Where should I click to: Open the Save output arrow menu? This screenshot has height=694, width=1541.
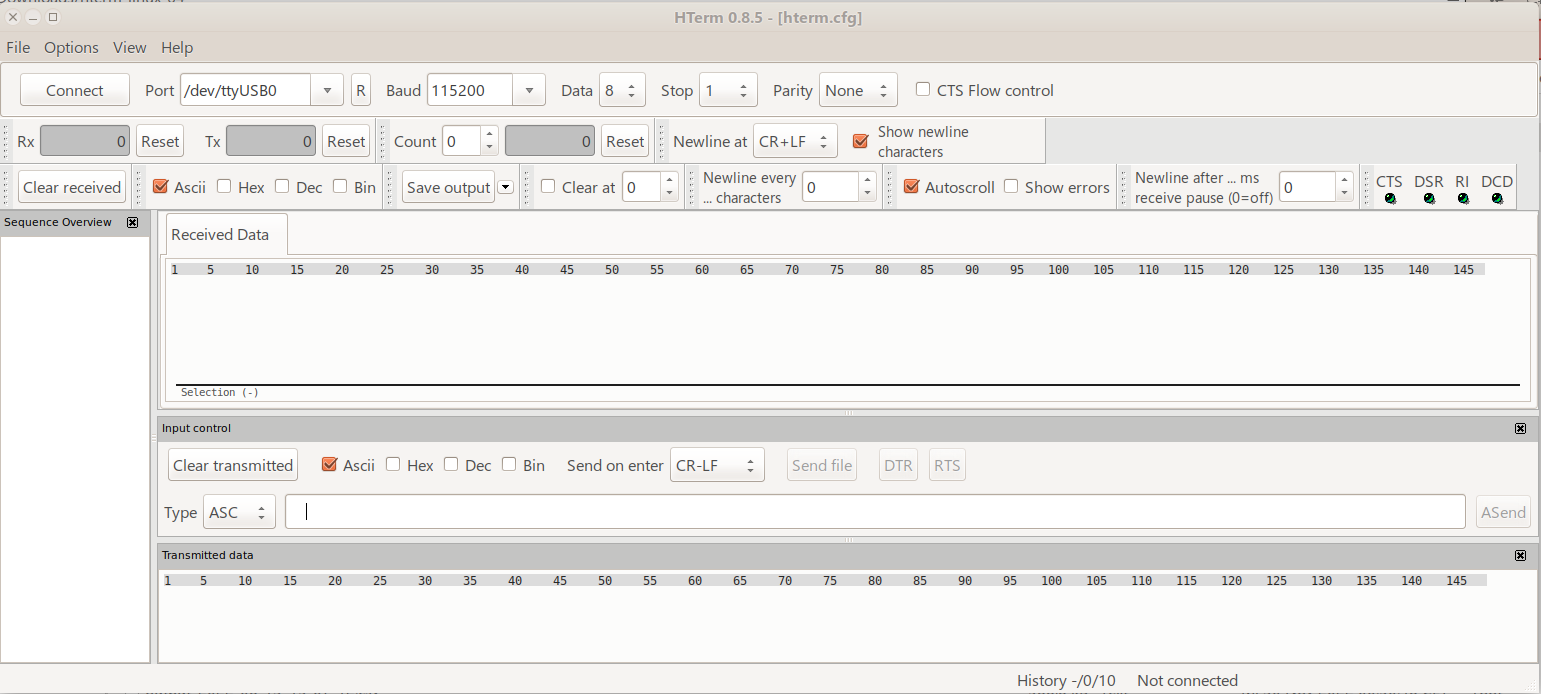(505, 187)
